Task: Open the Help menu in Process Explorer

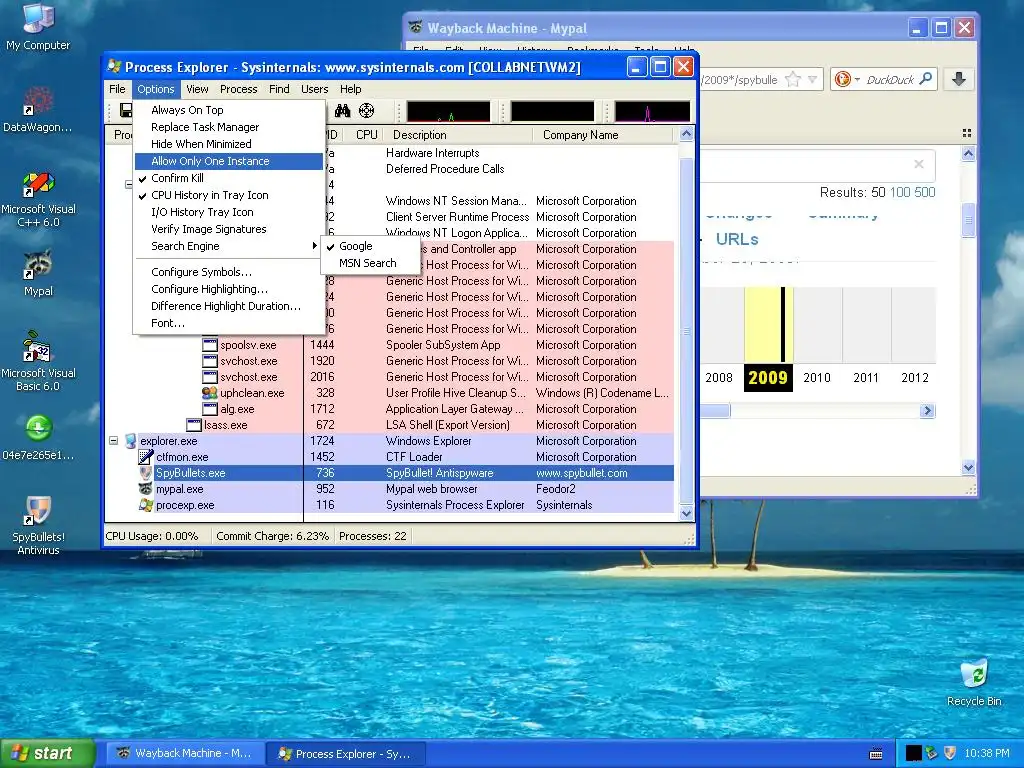Action: [350, 89]
